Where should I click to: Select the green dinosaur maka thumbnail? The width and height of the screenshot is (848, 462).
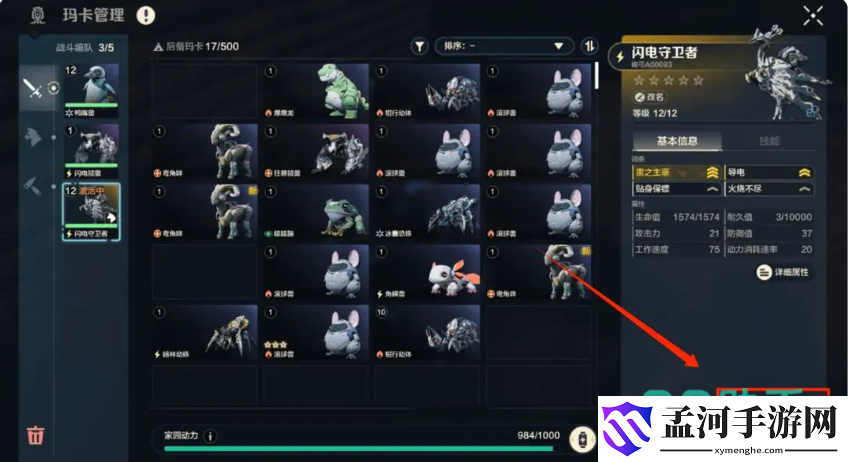tap(316, 91)
